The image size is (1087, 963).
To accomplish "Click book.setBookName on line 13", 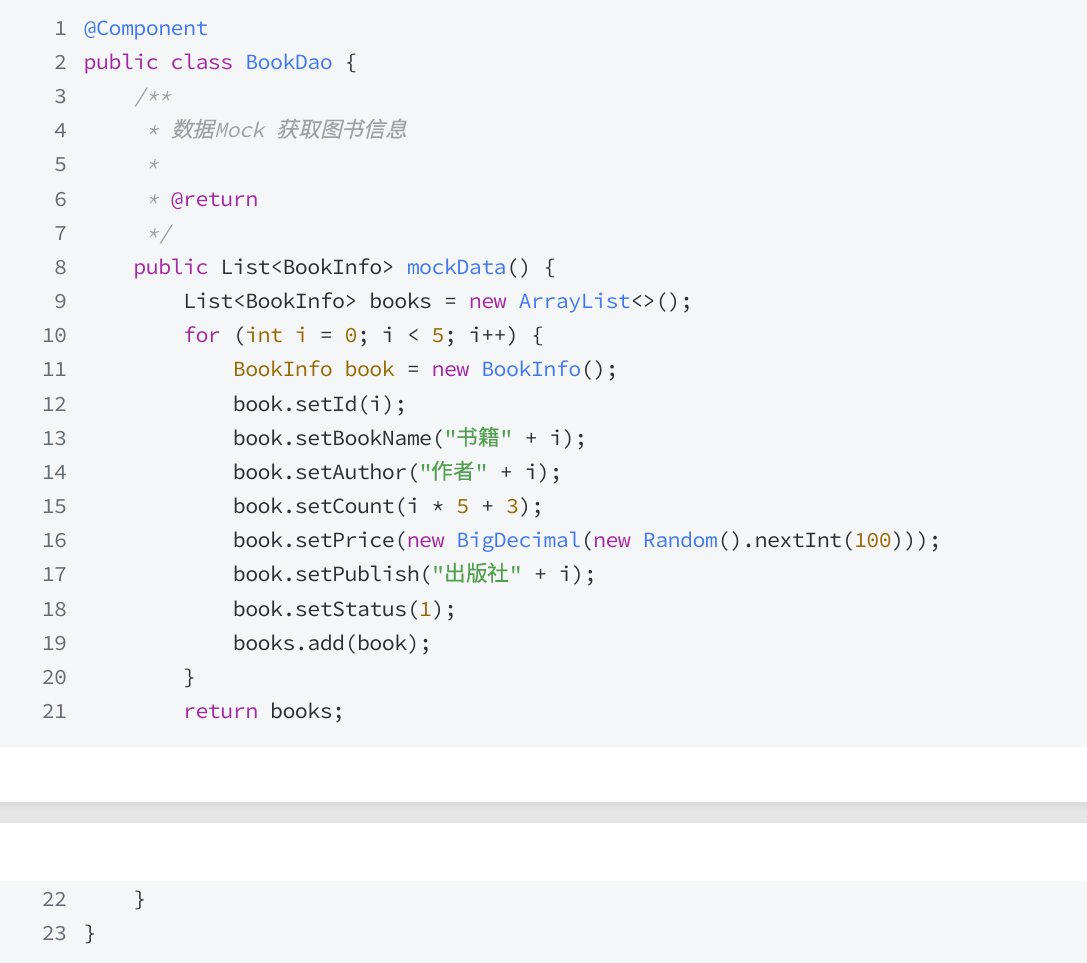I will [x=332, y=438].
